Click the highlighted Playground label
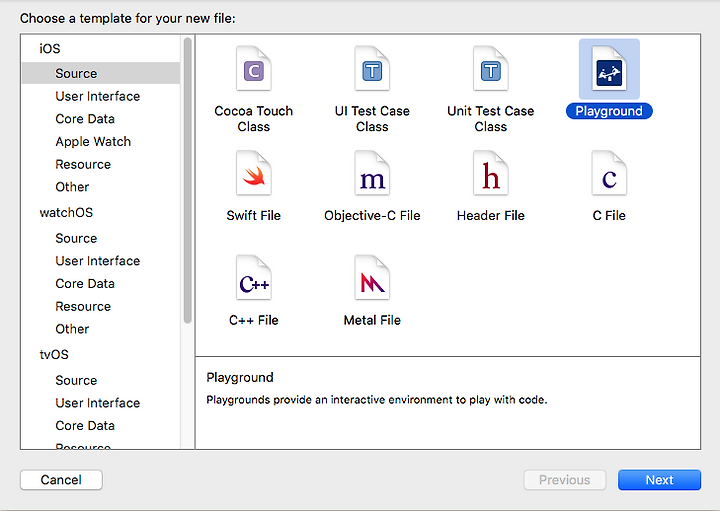 click(x=609, y=111)
